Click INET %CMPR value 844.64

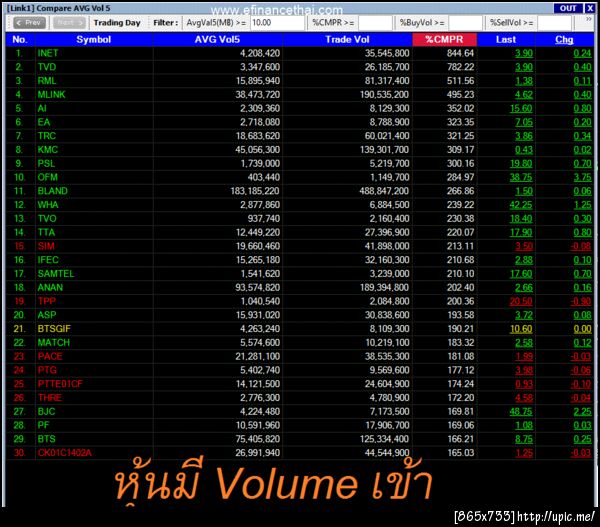click(x=460, y=53)
